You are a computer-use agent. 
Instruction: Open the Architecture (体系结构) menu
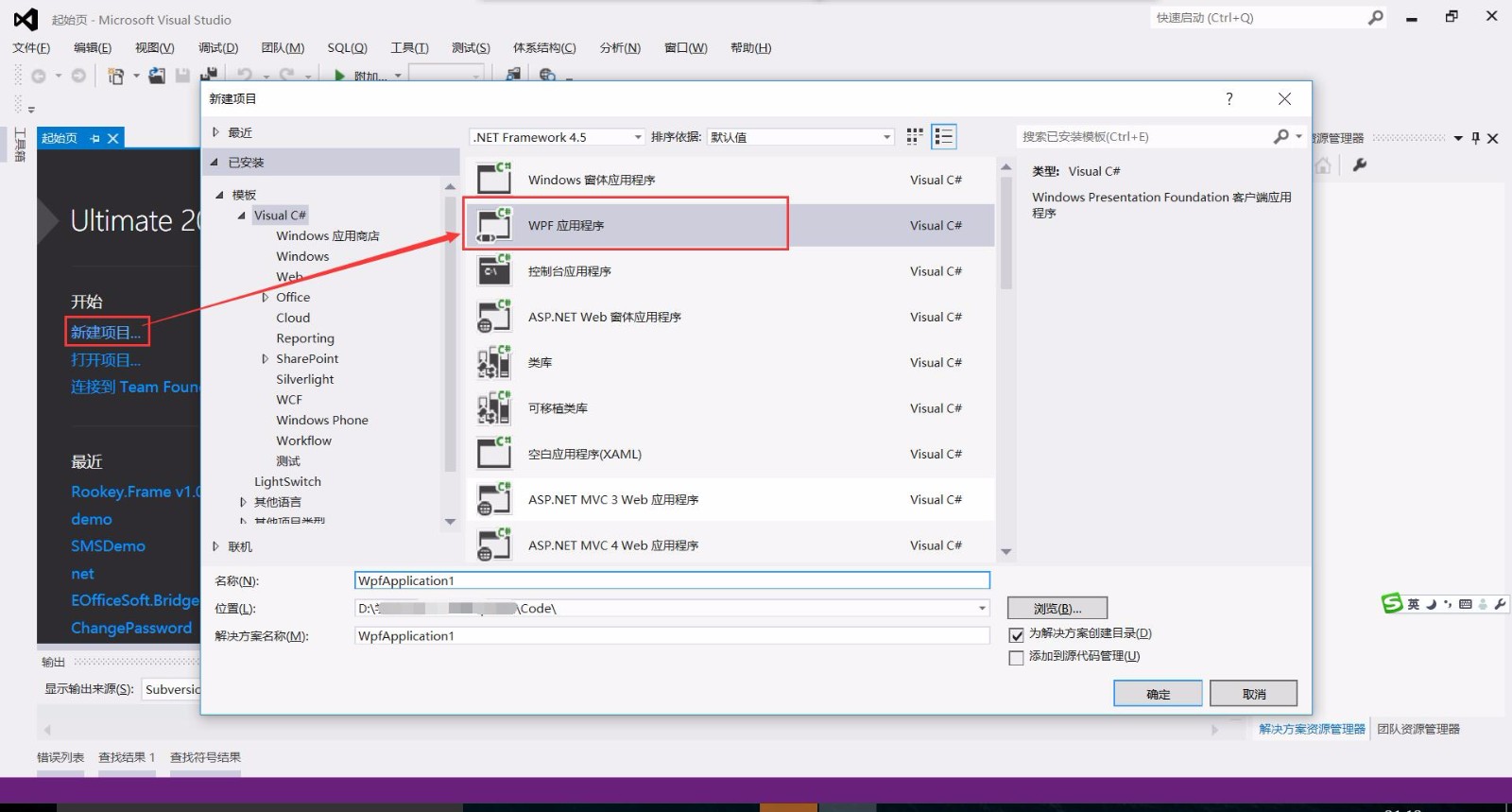[544, 48]
